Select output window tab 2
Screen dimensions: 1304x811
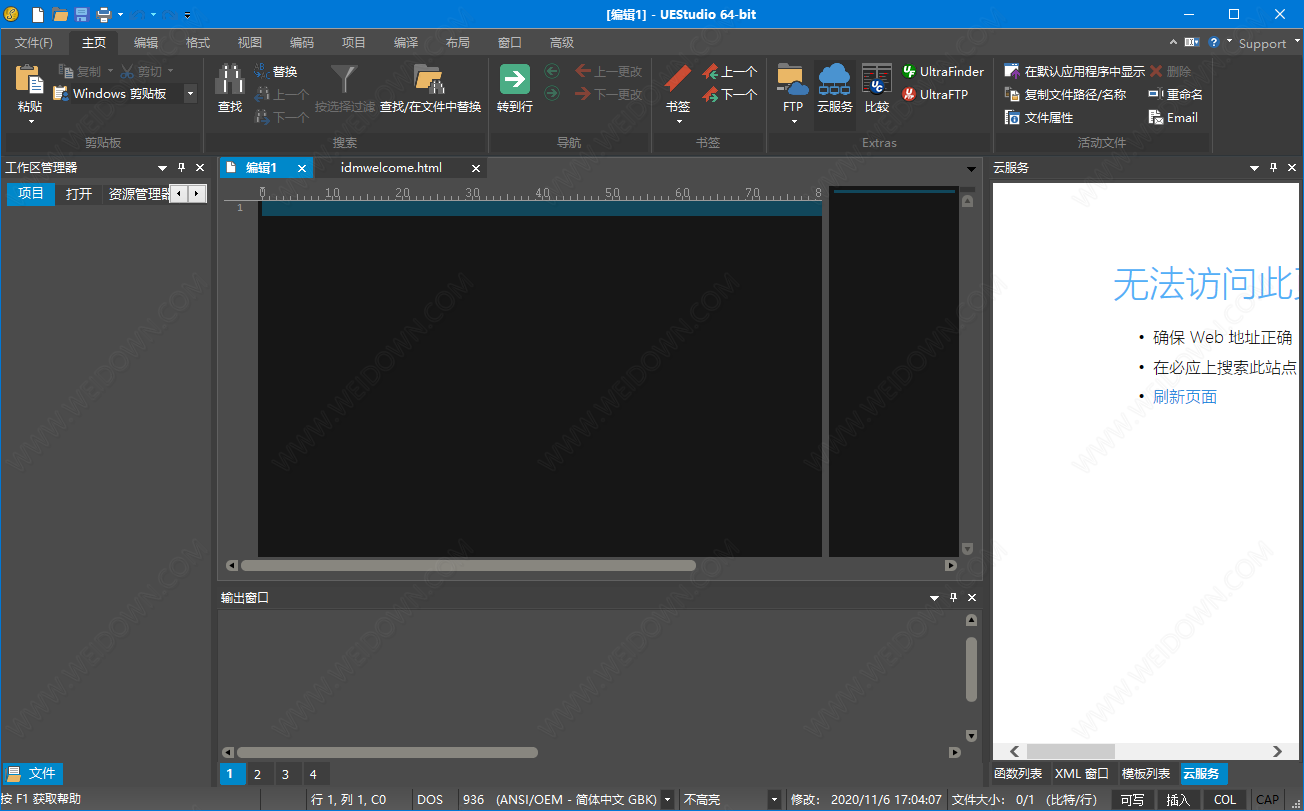click(257, 774)
